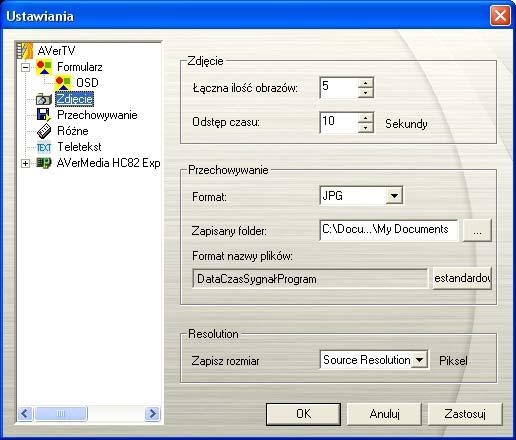This screenshot has width=516, height=440.
Task: Click the Zapisany folder path field
Action: 389,230
